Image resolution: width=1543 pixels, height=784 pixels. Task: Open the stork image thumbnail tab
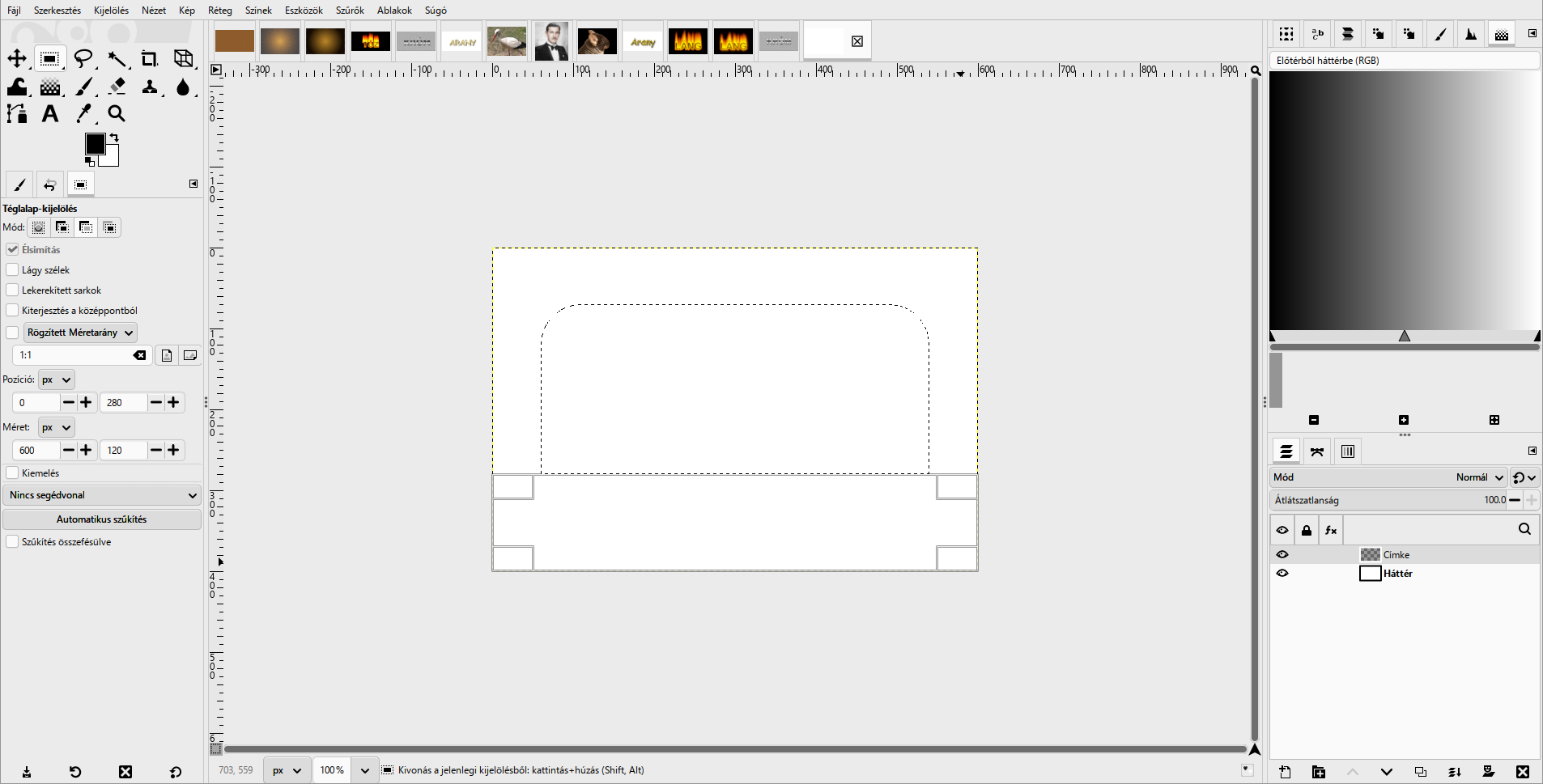pos(507,41)
